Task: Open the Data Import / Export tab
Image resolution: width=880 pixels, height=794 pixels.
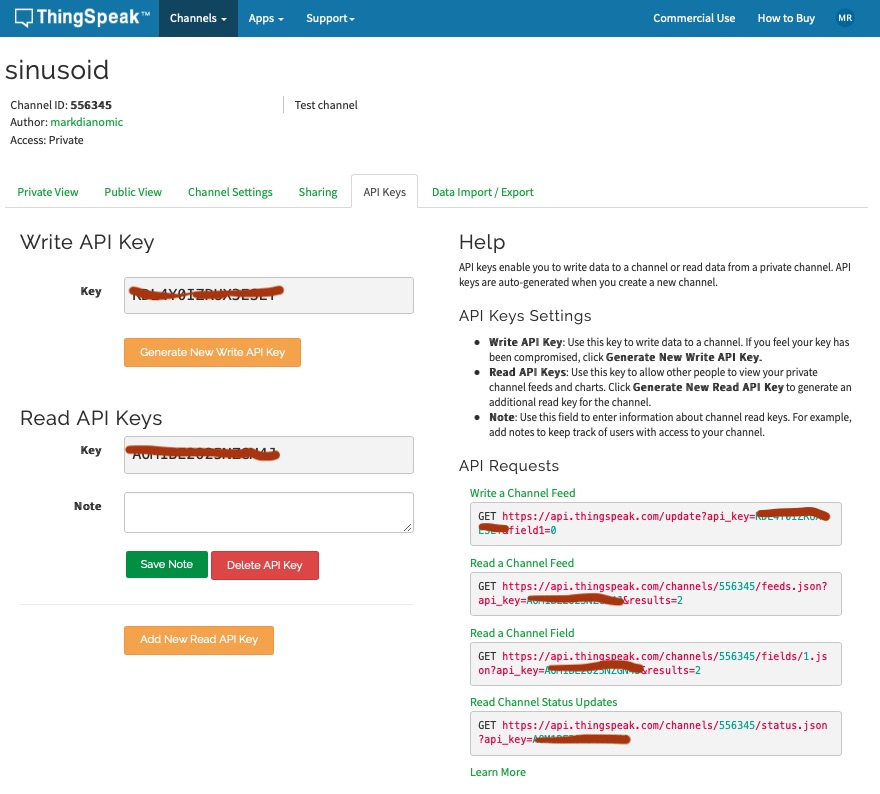Action: (482, 192)
